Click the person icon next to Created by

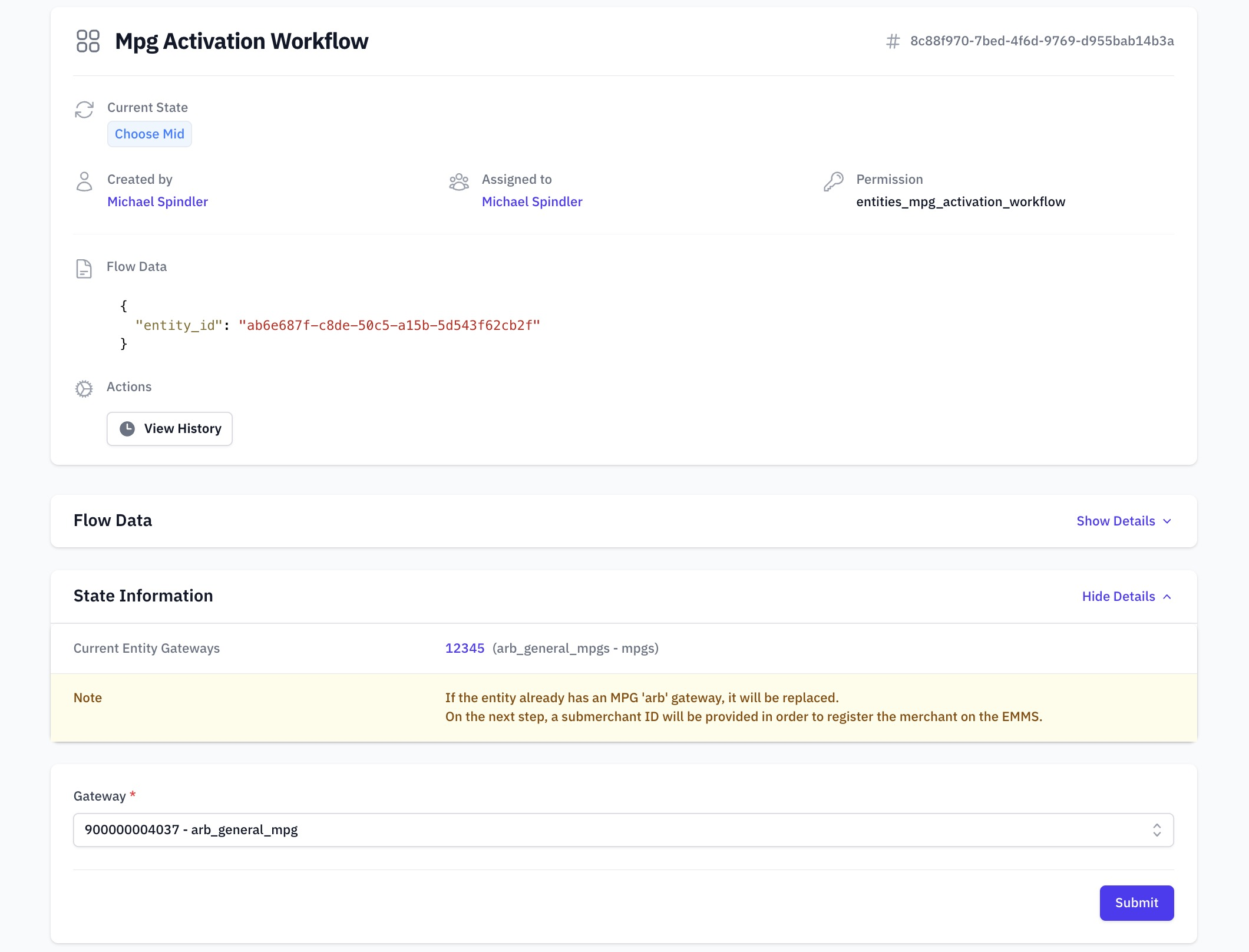[x=84, y=181]
